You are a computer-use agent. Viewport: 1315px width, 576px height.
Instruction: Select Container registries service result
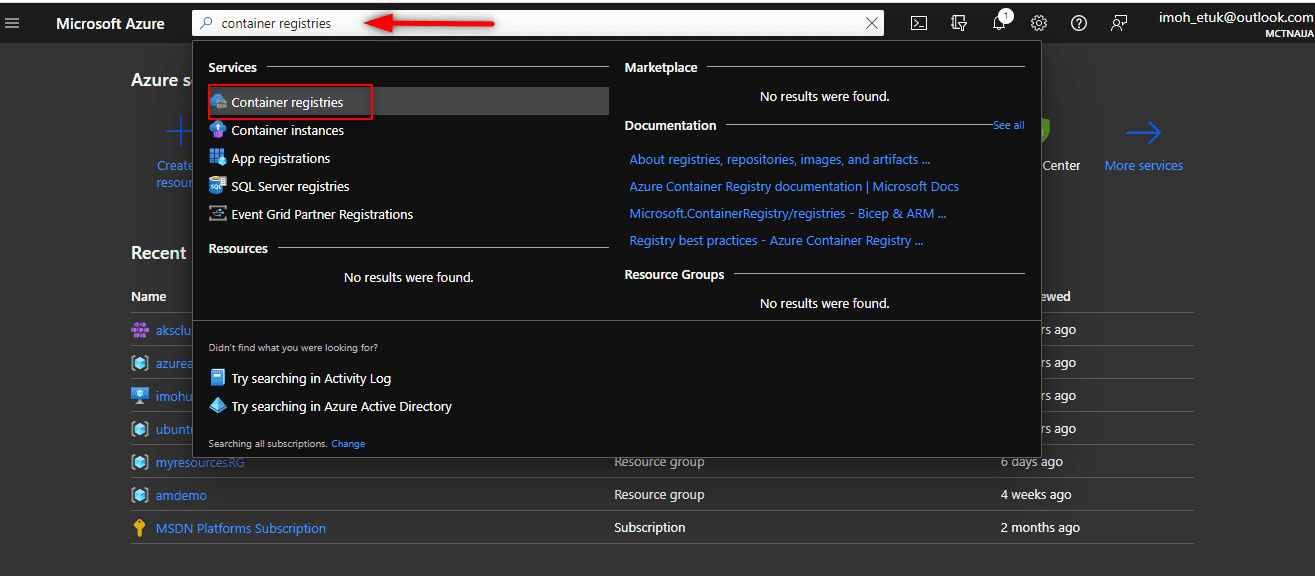[408, 102]
